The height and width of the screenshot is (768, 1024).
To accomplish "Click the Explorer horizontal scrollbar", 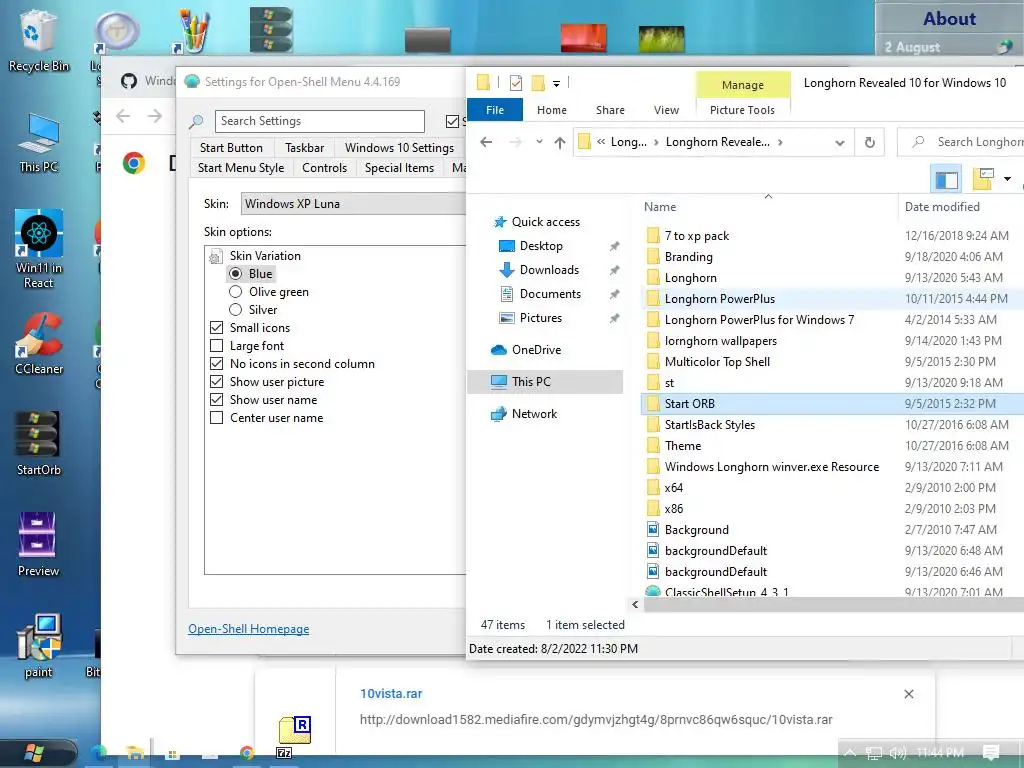I will tap(833, 605).
